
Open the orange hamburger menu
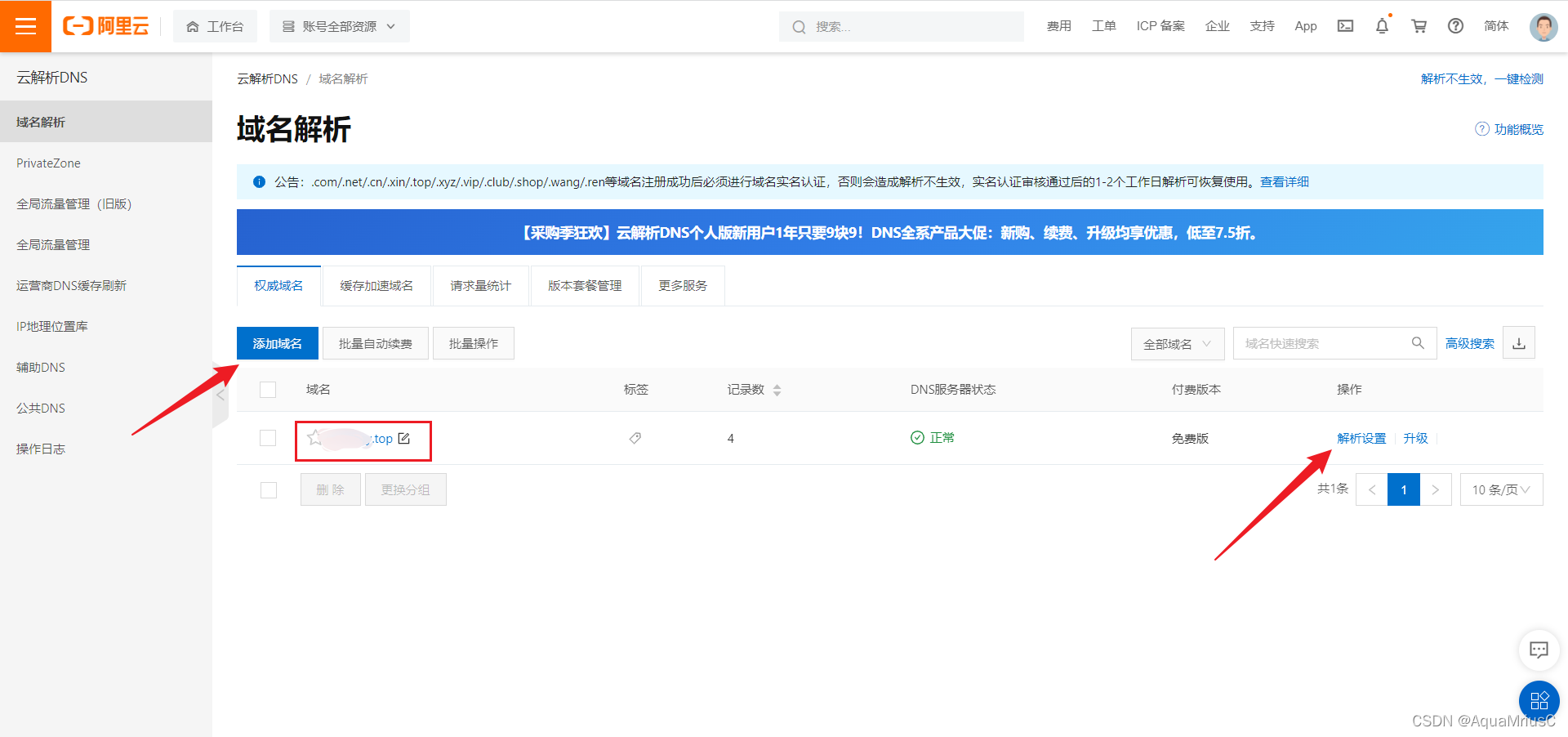click(25, 26)
